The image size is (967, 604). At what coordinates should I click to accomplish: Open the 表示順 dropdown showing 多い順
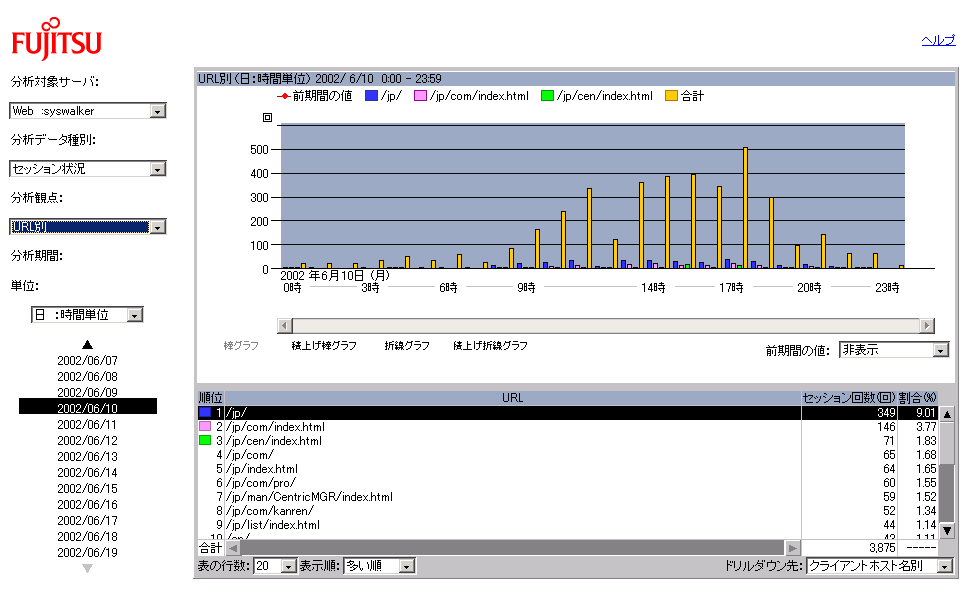[x=379, y=566]
